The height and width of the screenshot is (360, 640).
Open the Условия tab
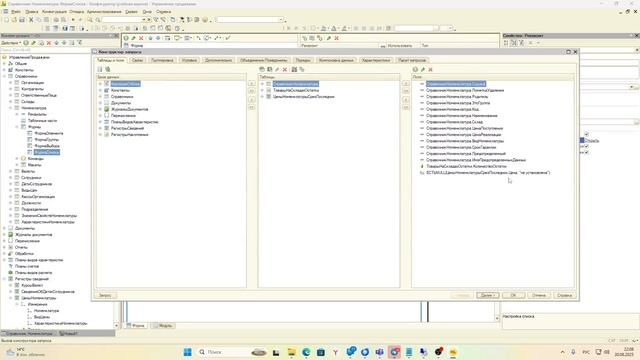(189, 60)
